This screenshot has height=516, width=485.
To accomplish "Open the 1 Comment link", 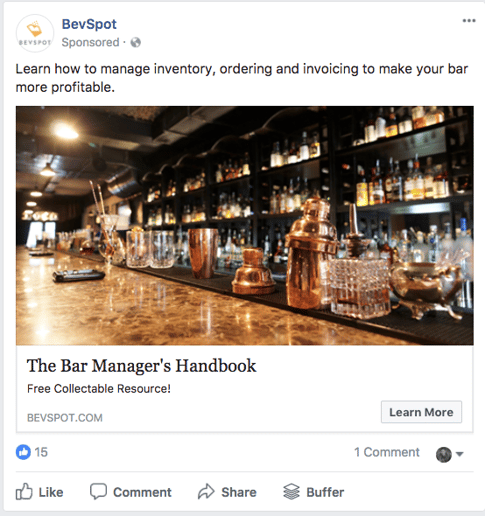I will coord(387,452).
